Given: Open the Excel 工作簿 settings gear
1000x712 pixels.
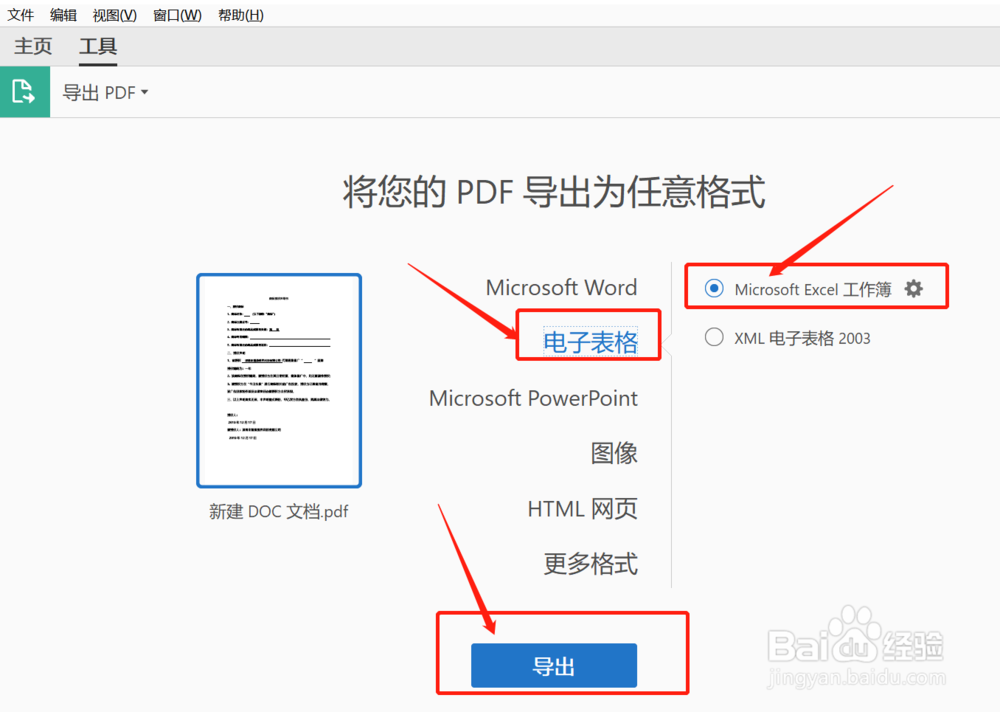Looking at the screenshot, I should [x=913, y=288].
